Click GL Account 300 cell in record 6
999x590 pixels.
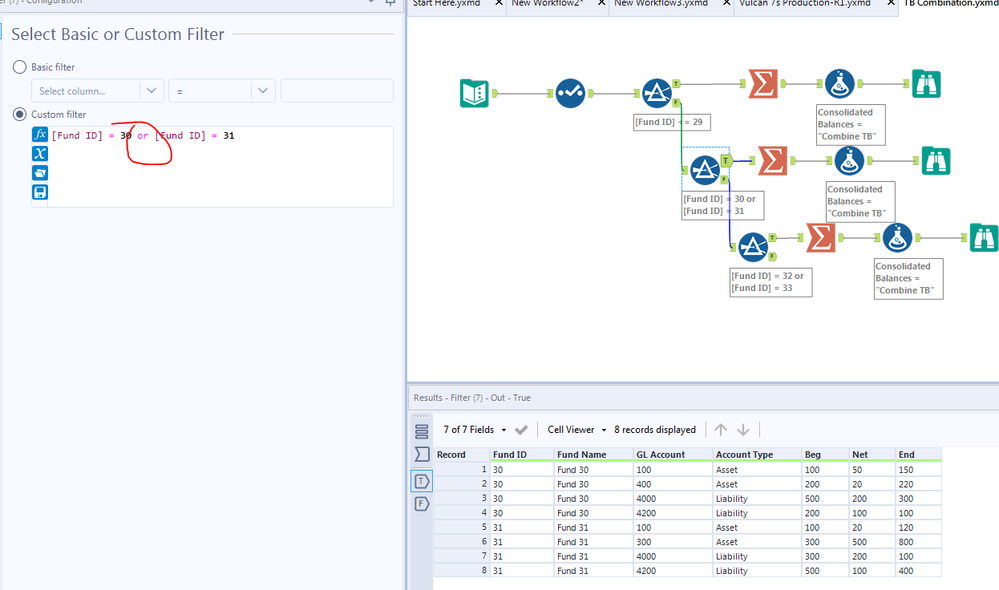[673, 542]
